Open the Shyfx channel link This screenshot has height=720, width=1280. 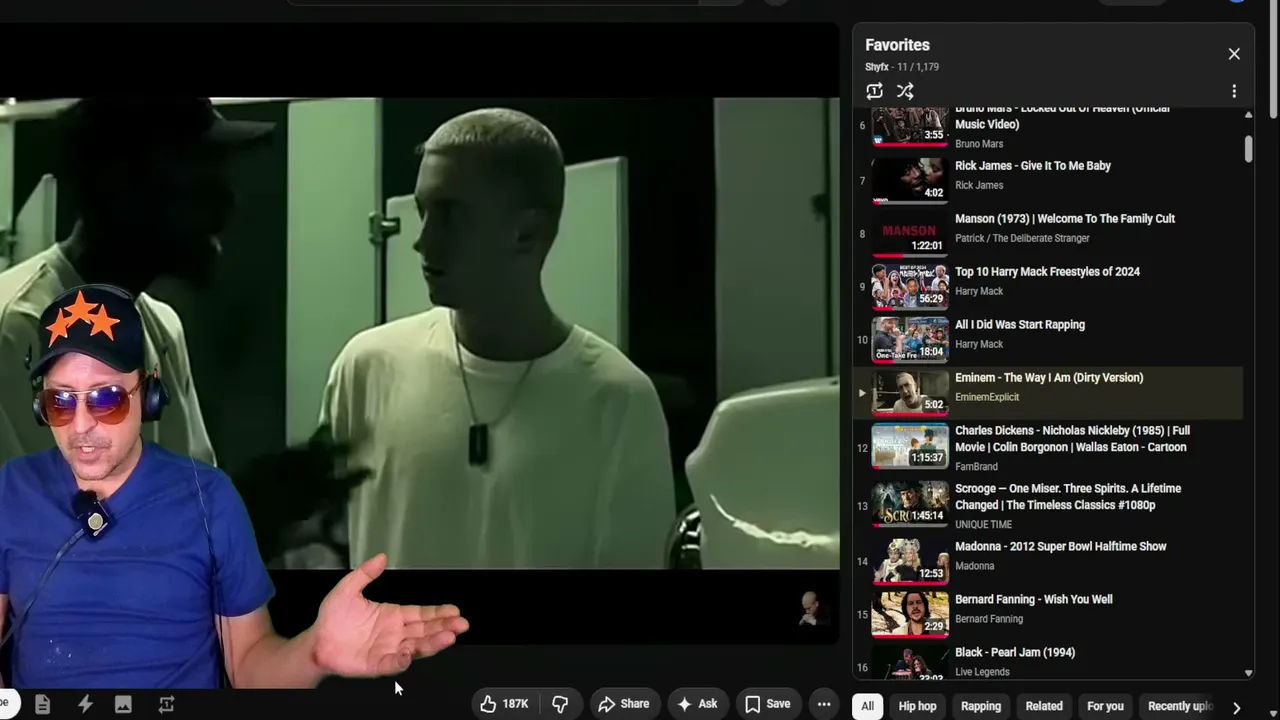pos(877,67)
